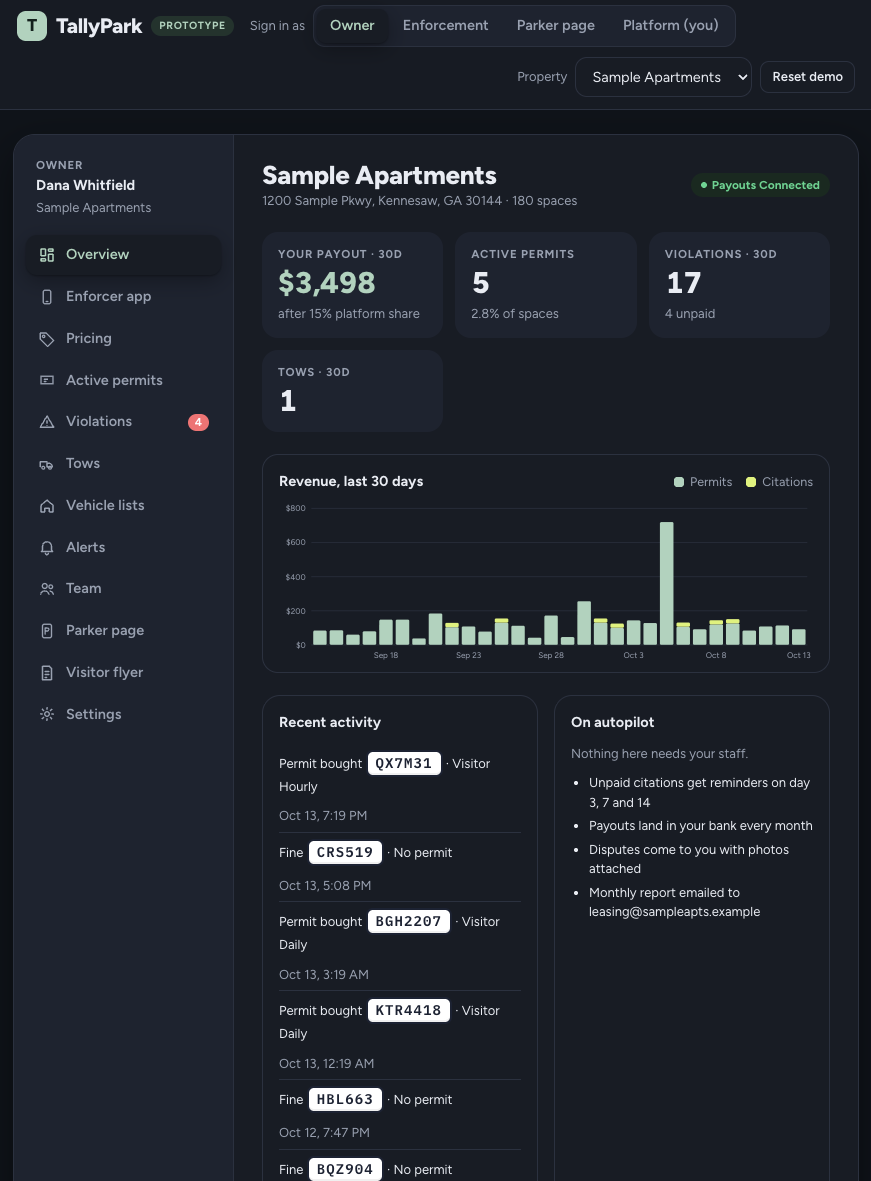The image size is (871, 1181).
Task: Click the Recent activity heading
Action: [x=330, y=722]
